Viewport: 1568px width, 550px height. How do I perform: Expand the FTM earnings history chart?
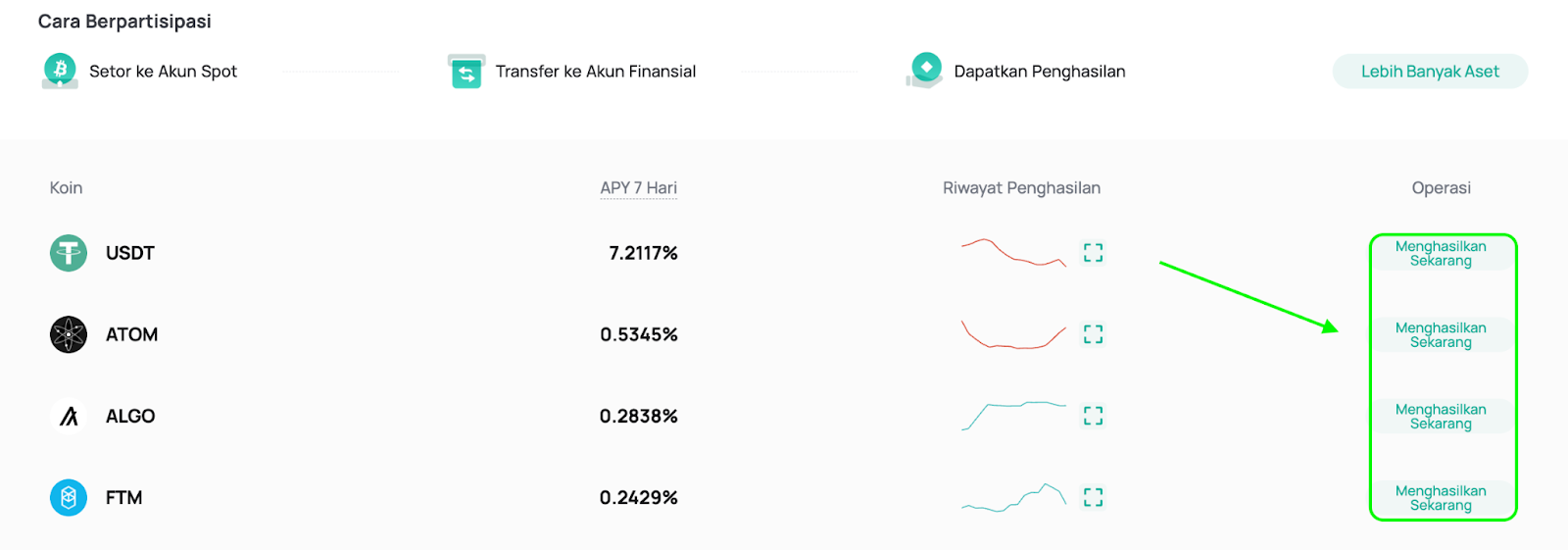pos(1094,498)
